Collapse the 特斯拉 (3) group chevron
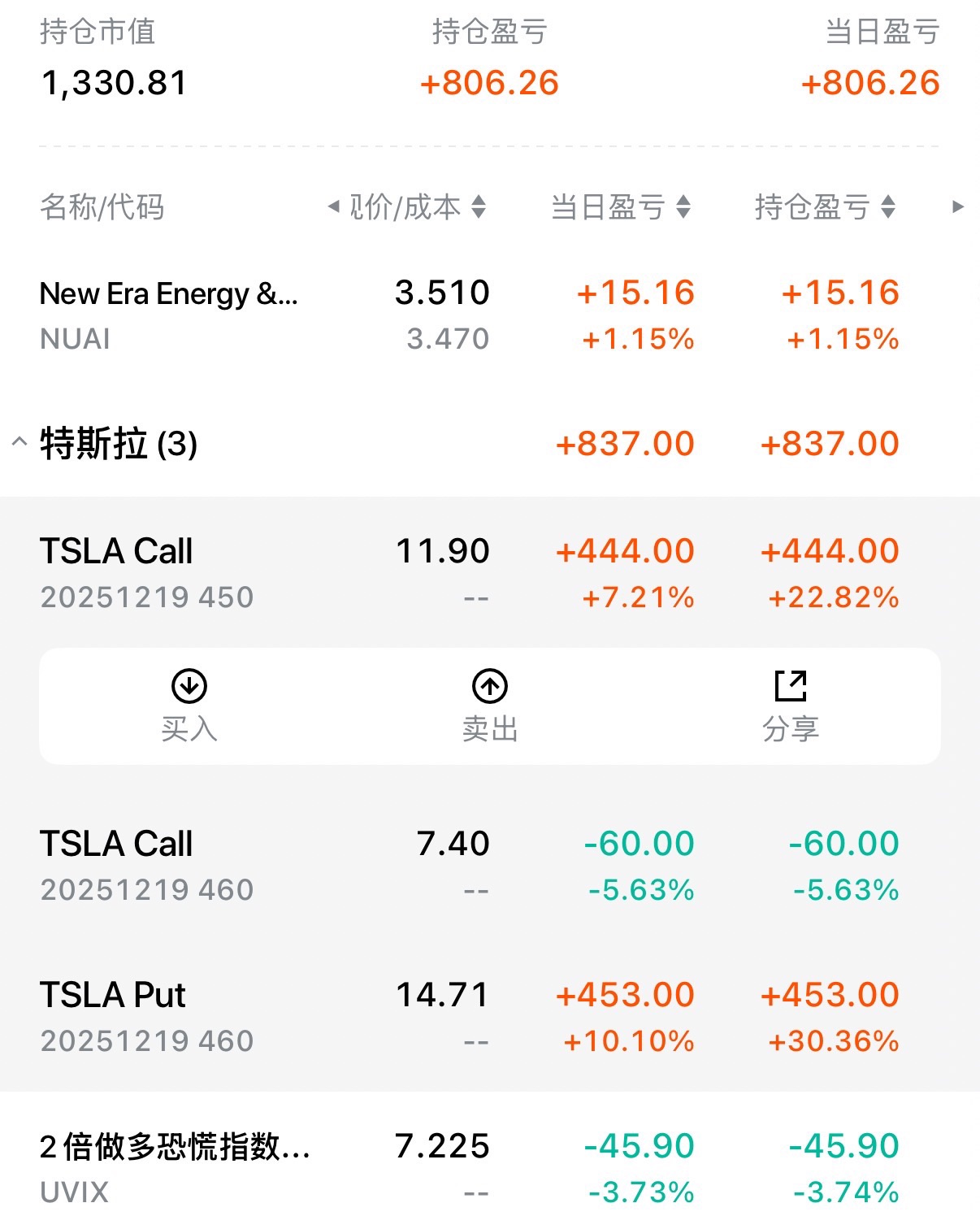This screenshot has height=1216, width=980. click(x=20, y=443)
